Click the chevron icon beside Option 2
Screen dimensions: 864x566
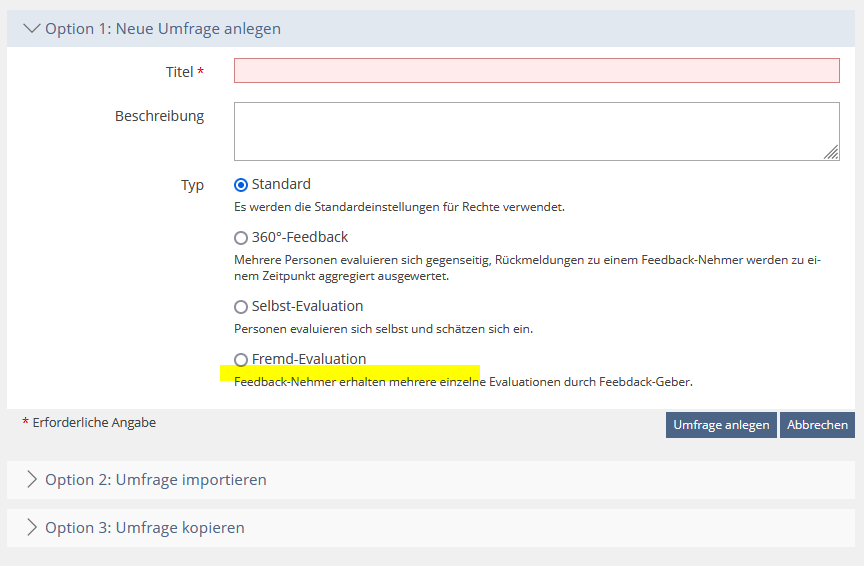click(31, 479)
